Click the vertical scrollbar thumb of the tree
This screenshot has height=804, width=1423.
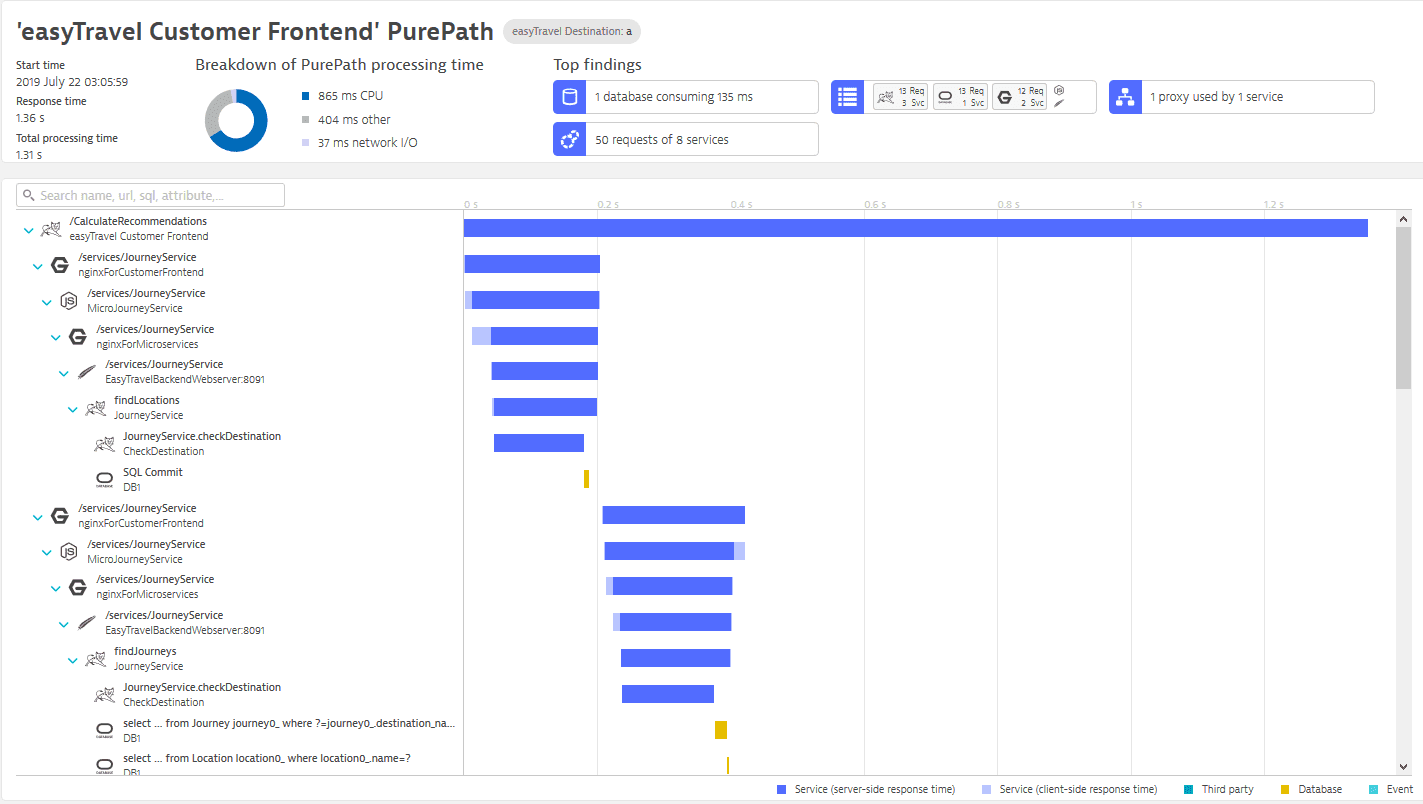click(1403, 307)
